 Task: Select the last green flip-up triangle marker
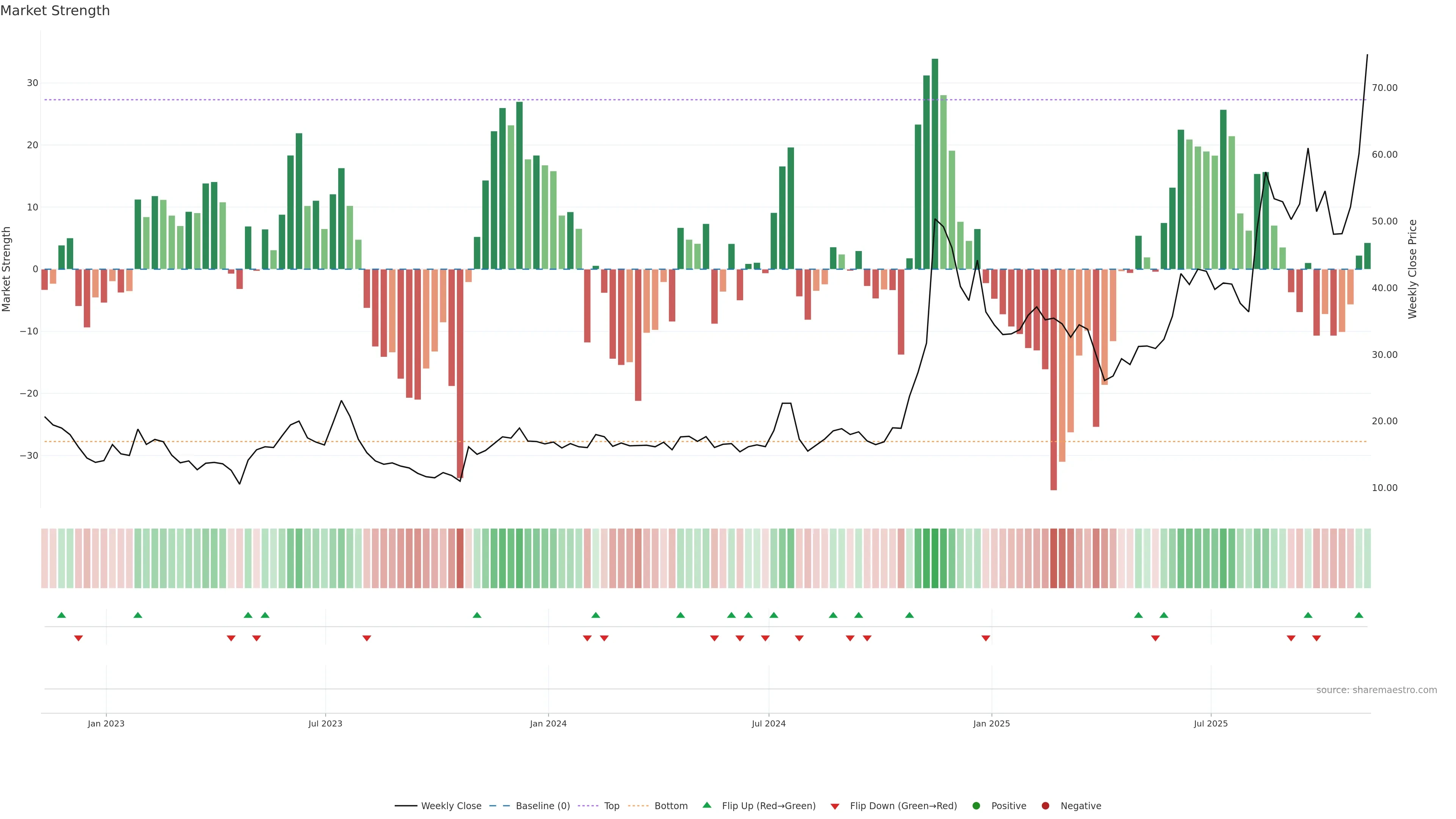[1359, 615]
